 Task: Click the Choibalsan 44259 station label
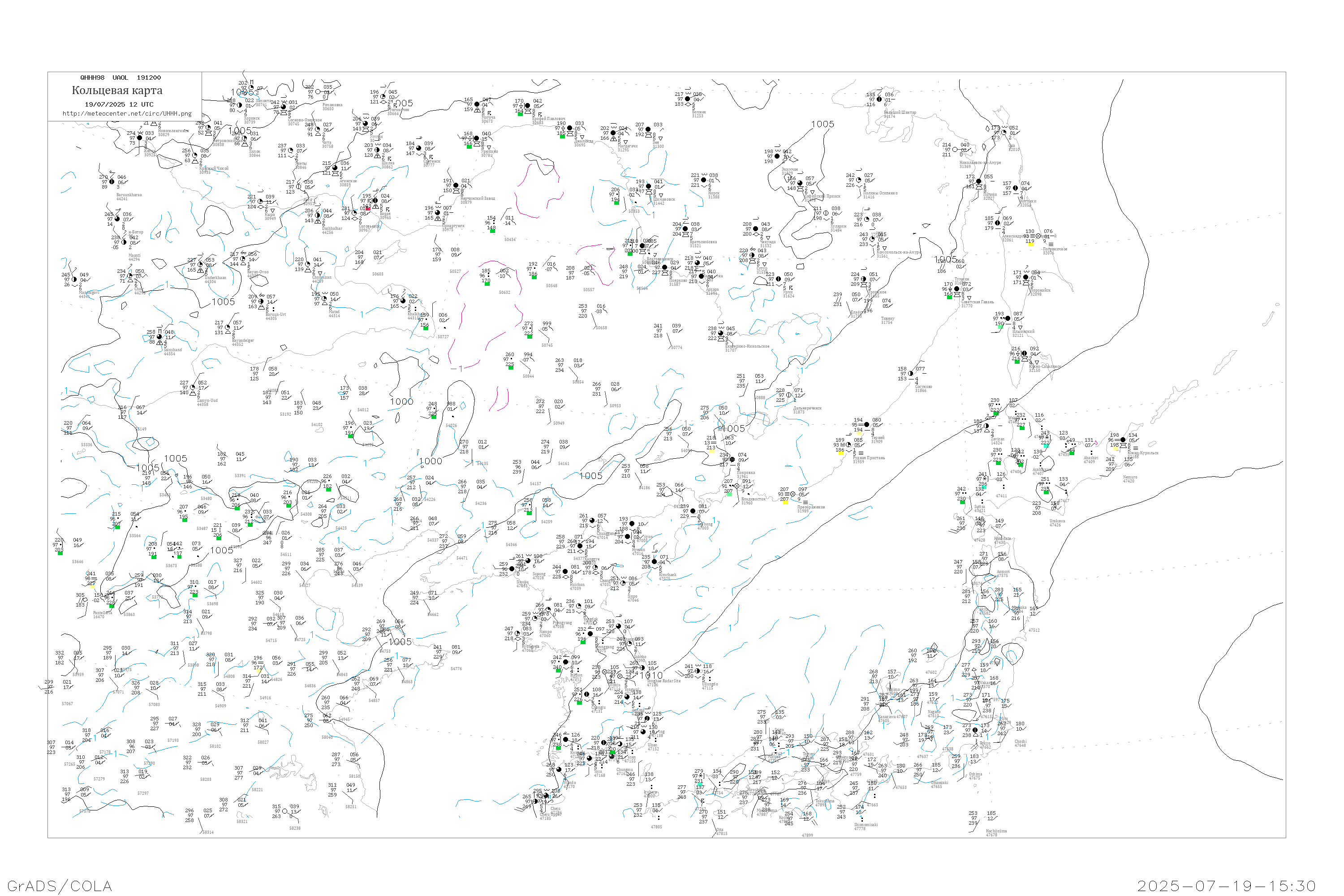322,279
